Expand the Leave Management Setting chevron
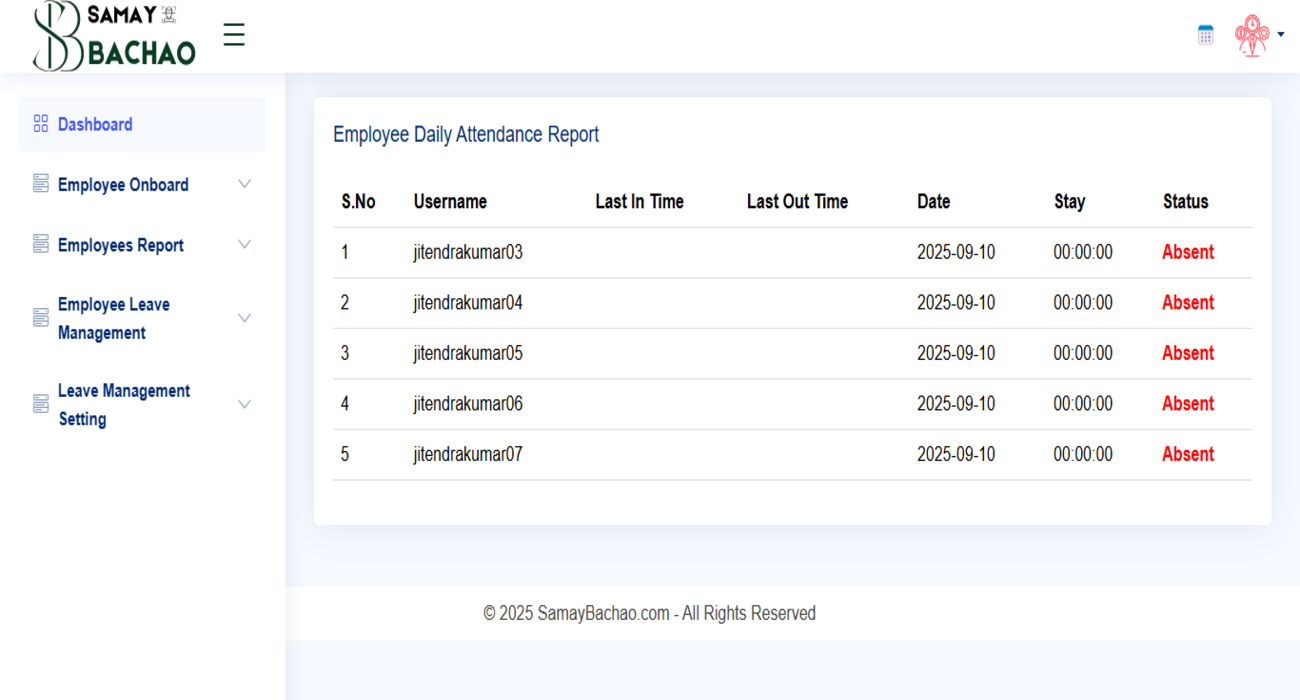Image resolution: width=1300 pixels, height=700 pixels. point(245,403)
